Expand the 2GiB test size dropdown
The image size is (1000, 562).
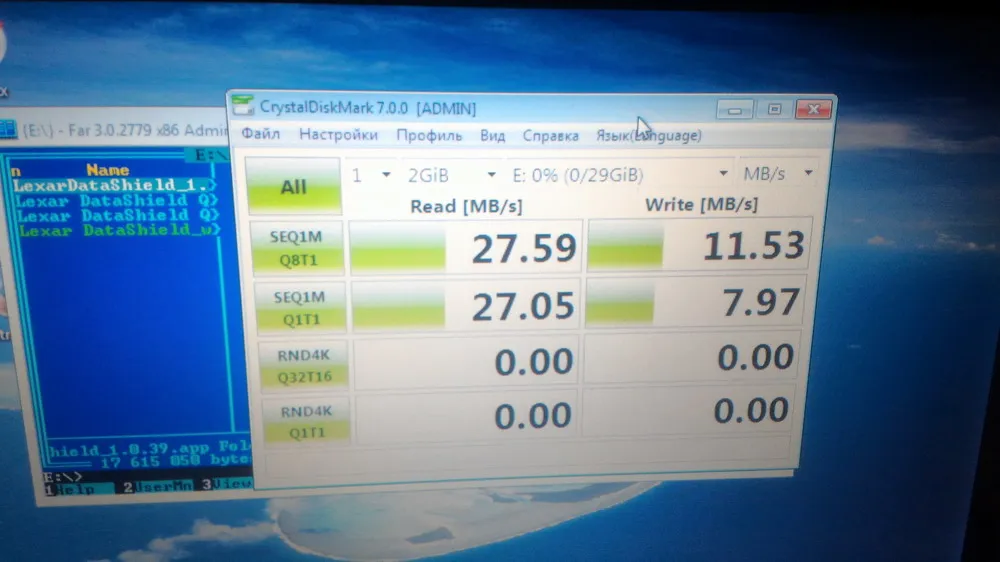click(452, 175)
